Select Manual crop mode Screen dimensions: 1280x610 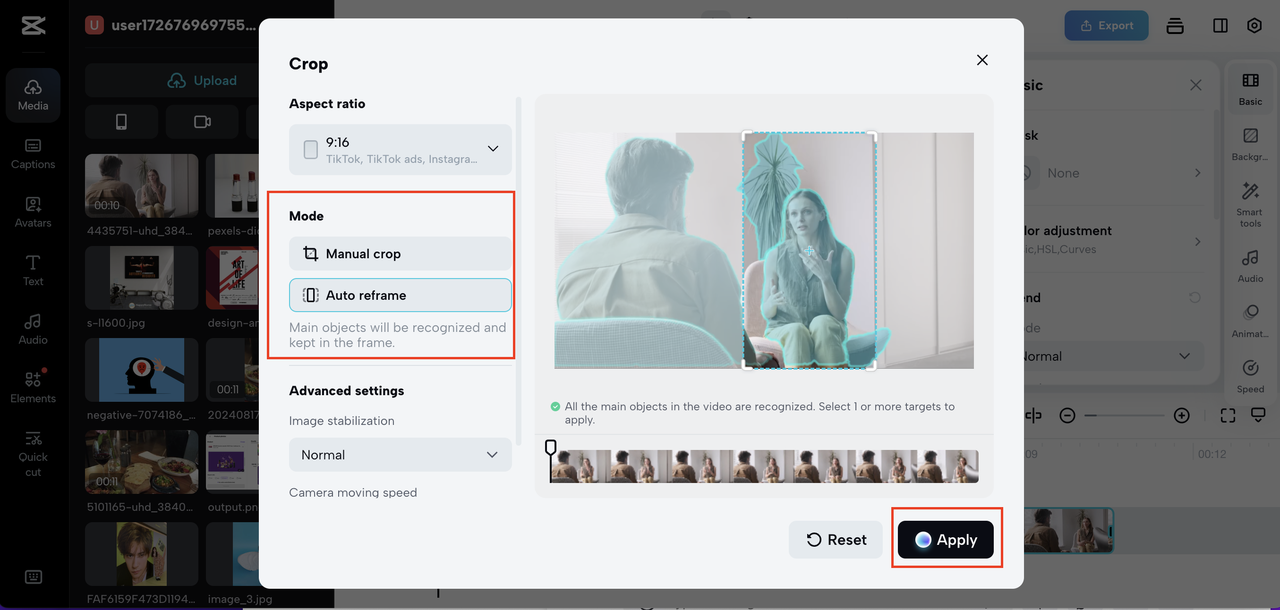[x=400, y=254]
